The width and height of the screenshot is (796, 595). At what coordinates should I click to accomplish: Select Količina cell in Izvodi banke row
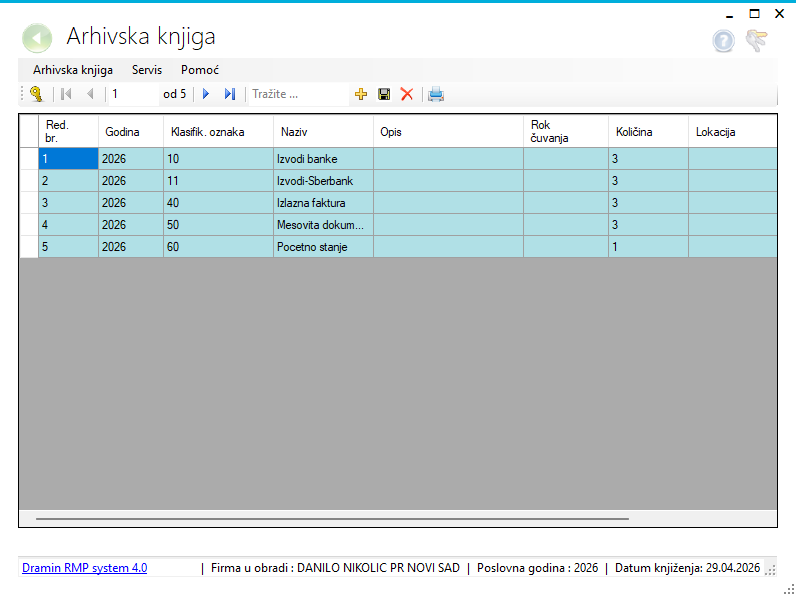tap(648, 159)
